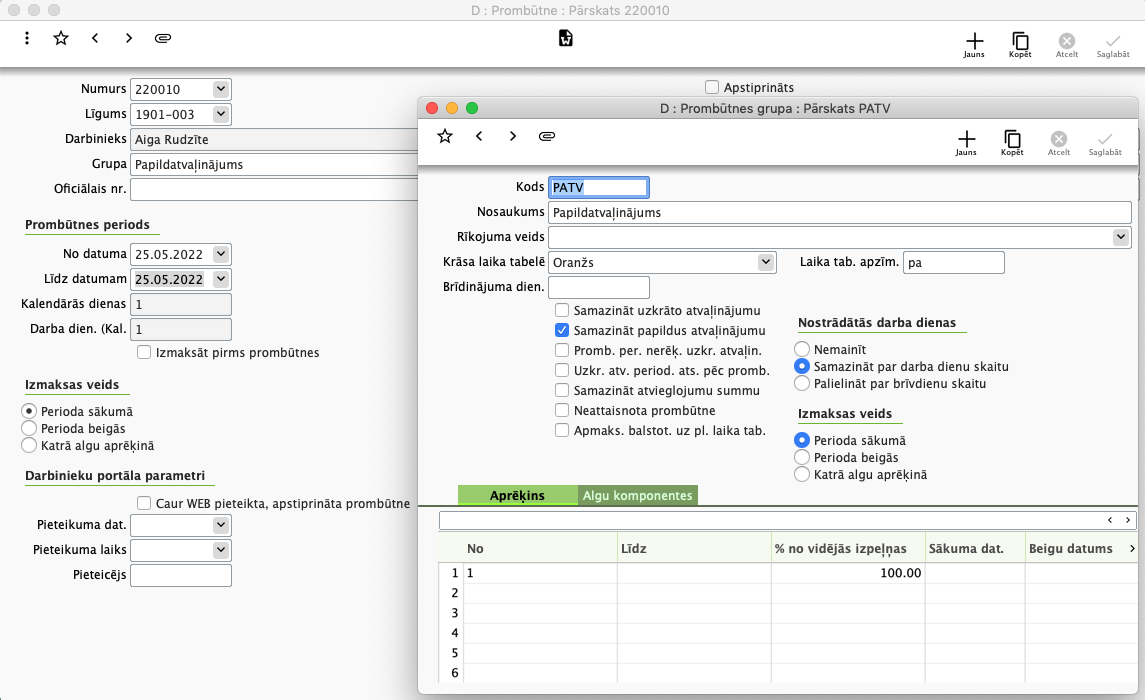This screenshot has width=1145, height=700.
Task: Click the paperclip in Prombūtnes grupa window
Action: tap(547, 136)
